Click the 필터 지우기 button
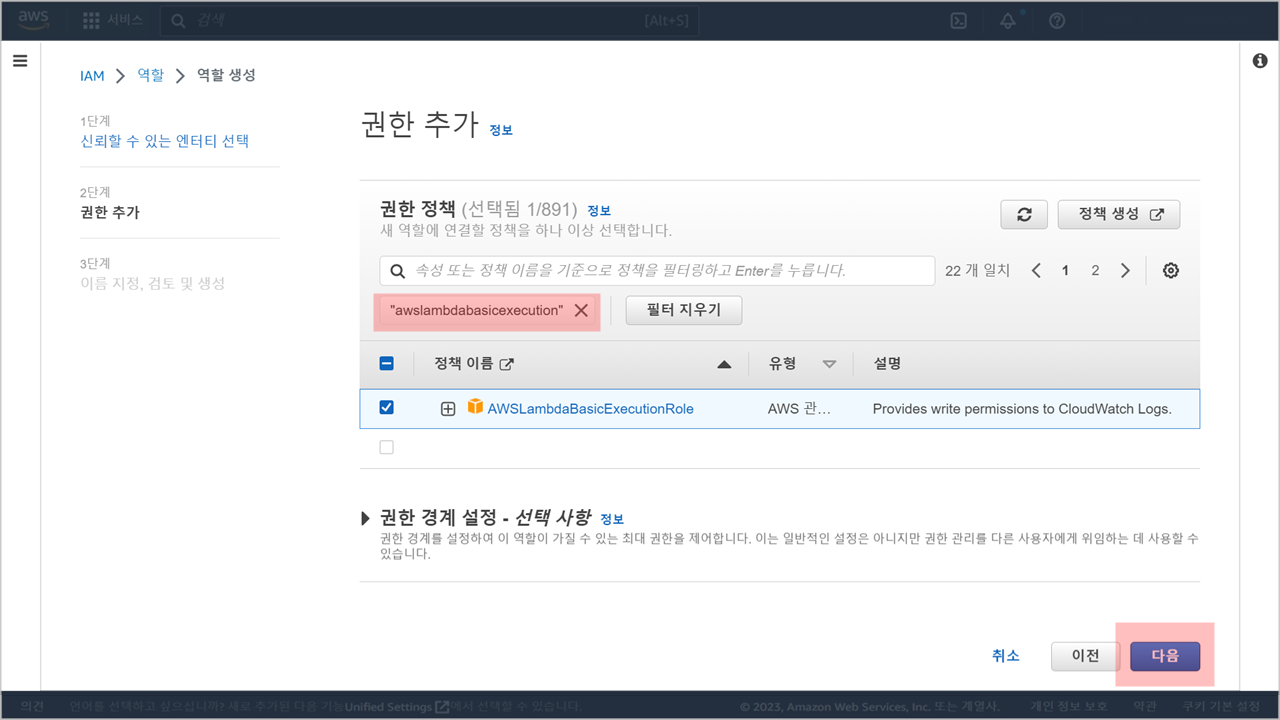 (684, 311)
